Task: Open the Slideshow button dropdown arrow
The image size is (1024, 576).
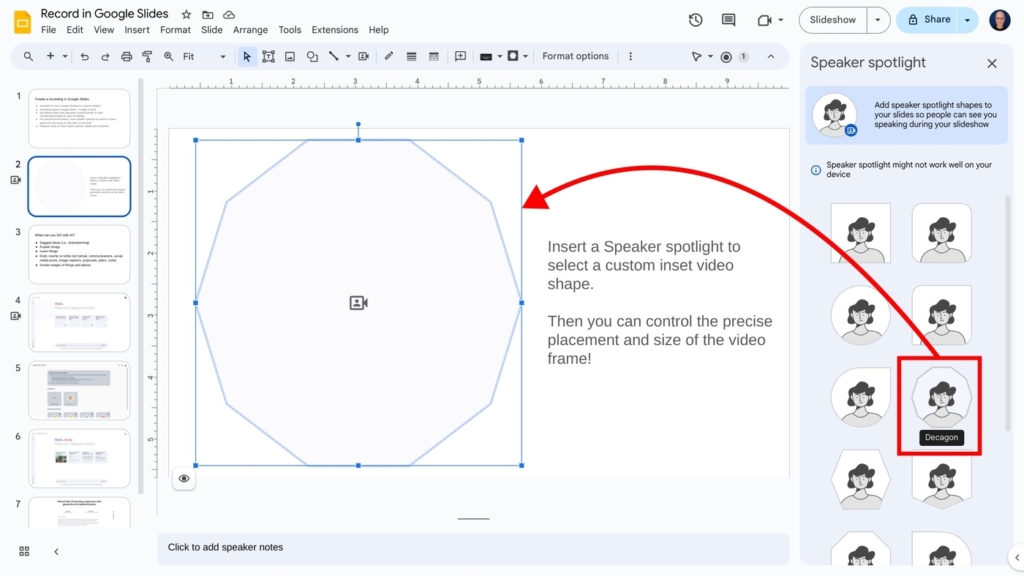Action: point(877,19)
